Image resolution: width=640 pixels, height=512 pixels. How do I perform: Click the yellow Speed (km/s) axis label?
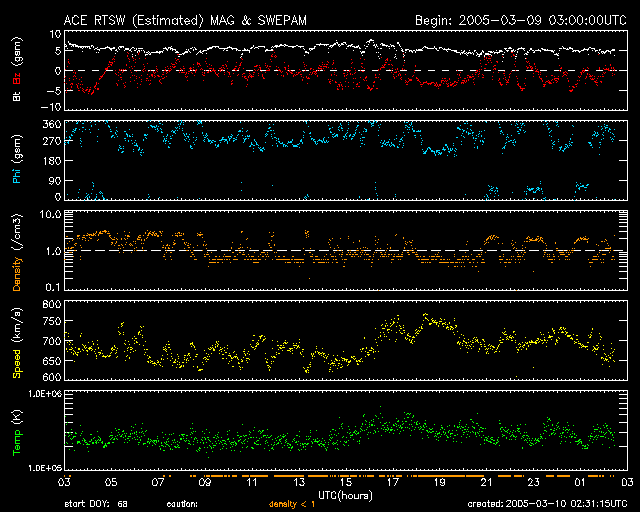pos(17,340)
